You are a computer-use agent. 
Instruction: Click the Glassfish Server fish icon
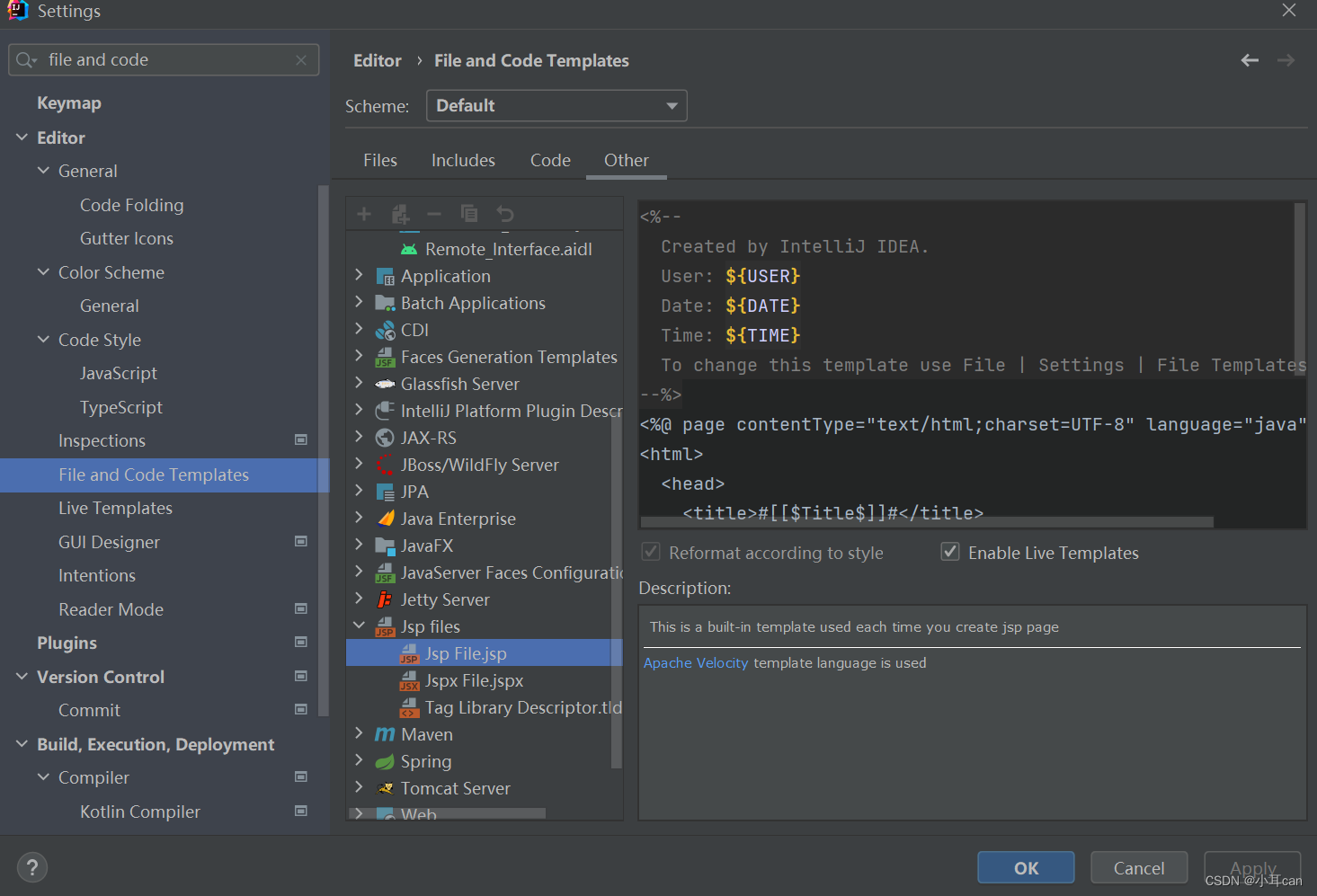tap(385, 384)
